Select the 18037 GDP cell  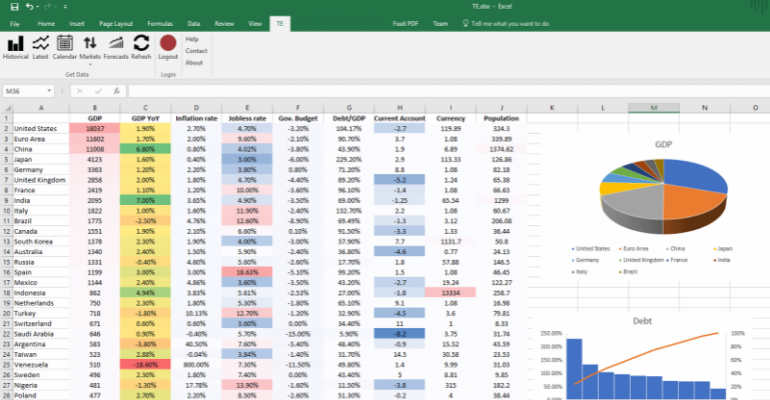click(95, 129)
